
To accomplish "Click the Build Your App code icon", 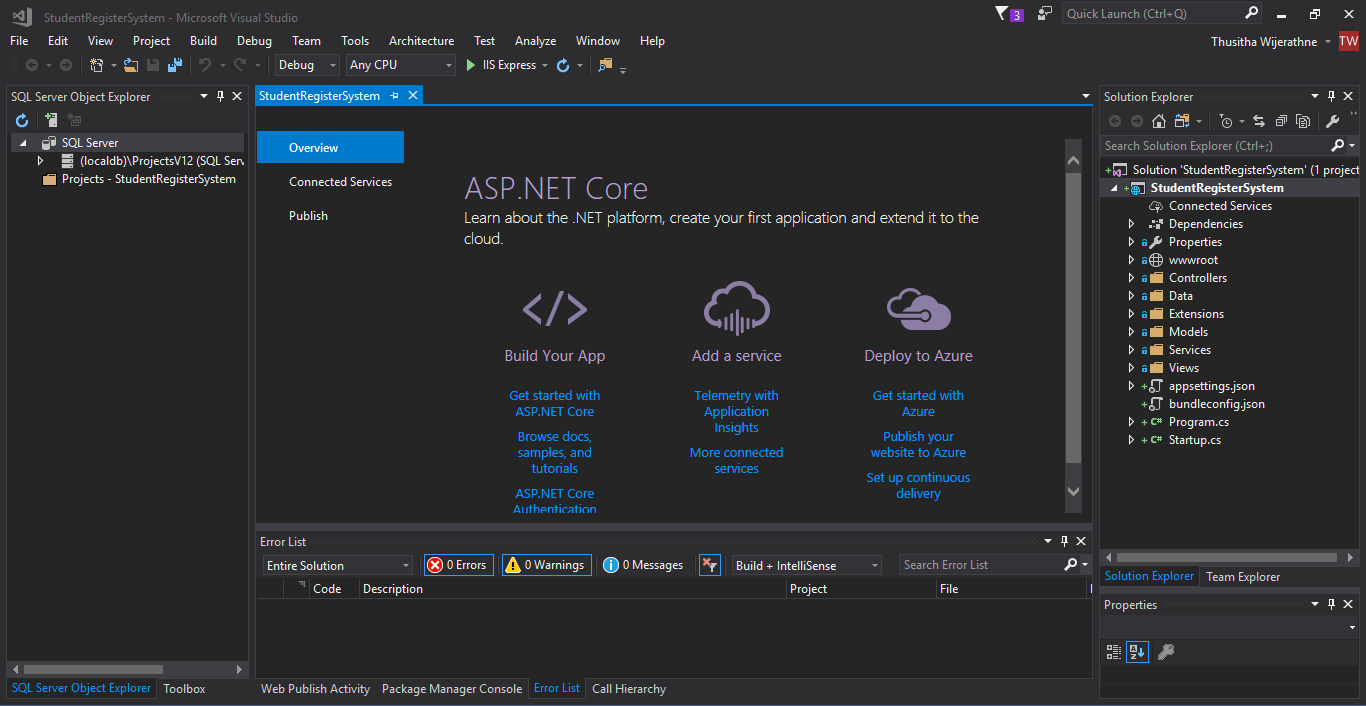I will pos(555,309).
